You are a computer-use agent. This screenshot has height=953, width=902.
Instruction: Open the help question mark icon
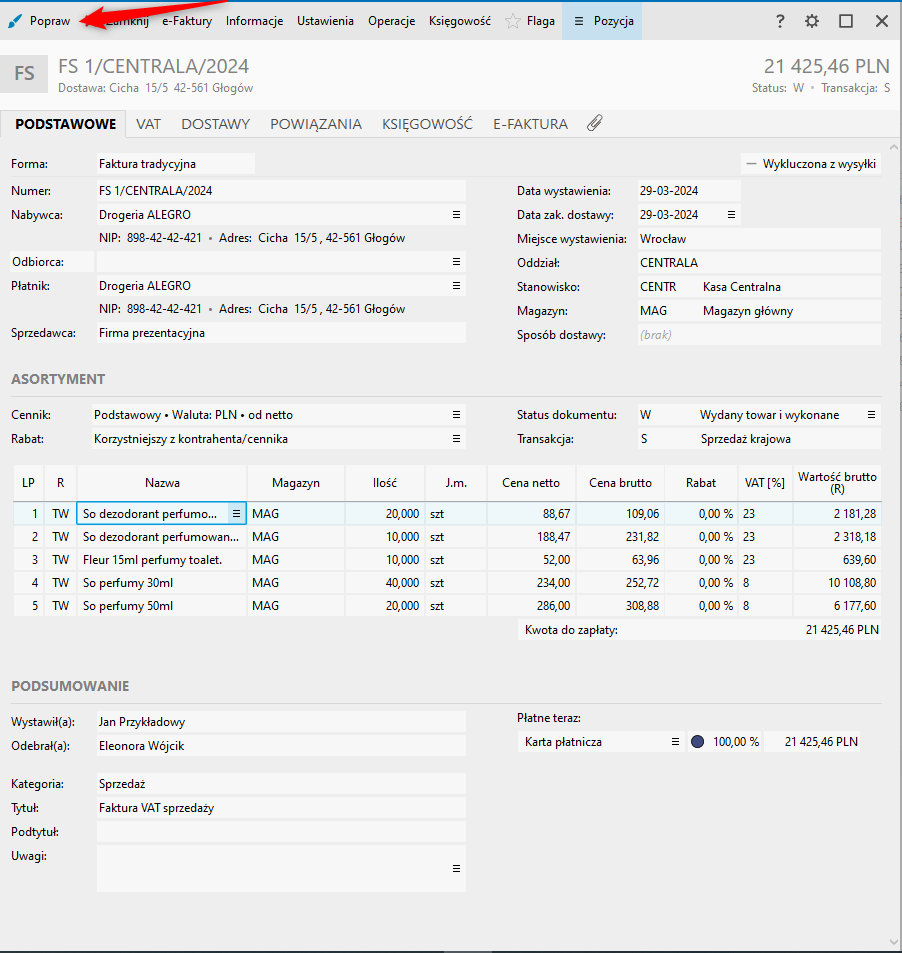click(780, 21)
